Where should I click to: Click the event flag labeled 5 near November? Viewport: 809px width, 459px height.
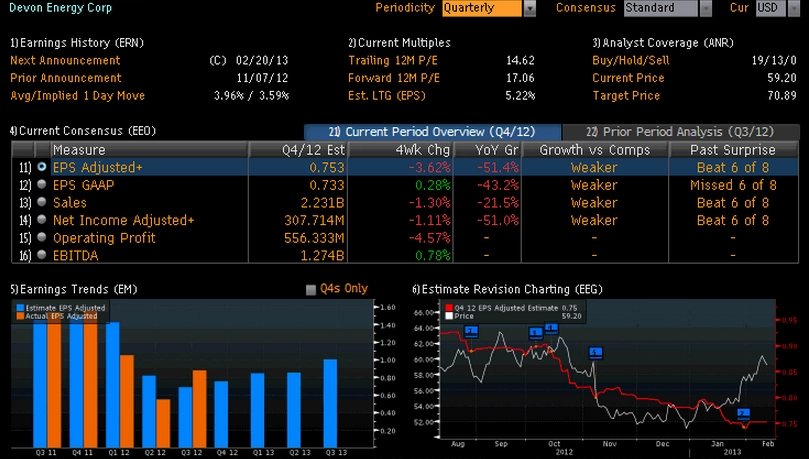point(595,353)
